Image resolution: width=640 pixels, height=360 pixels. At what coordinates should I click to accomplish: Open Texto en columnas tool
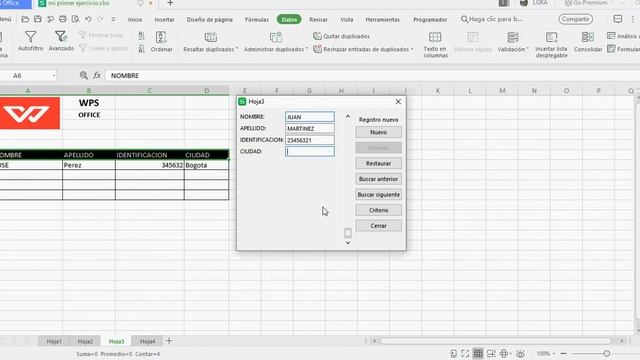(x=435, y=44)
